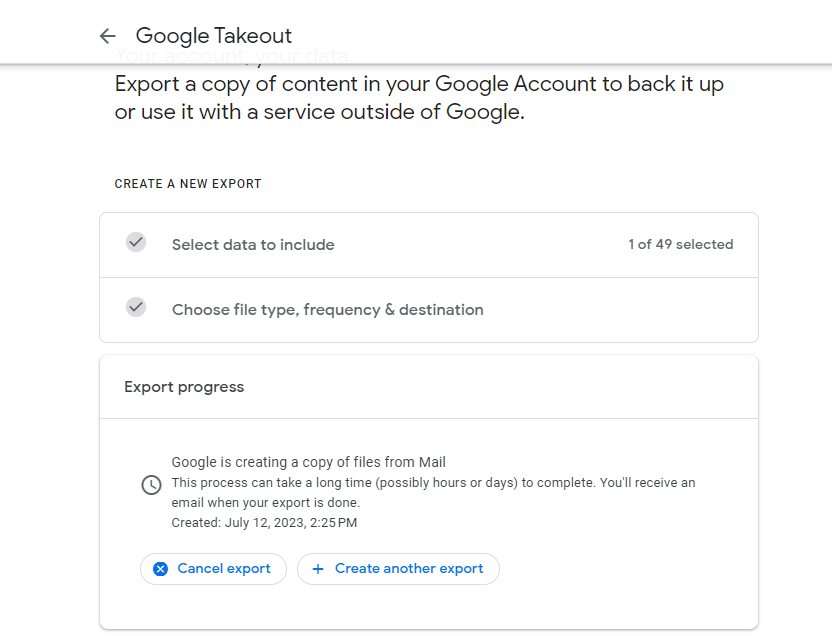The width and height of the screenshot is (832, 636).
Task: Click the email when export is done line
Action: point(266,503)
